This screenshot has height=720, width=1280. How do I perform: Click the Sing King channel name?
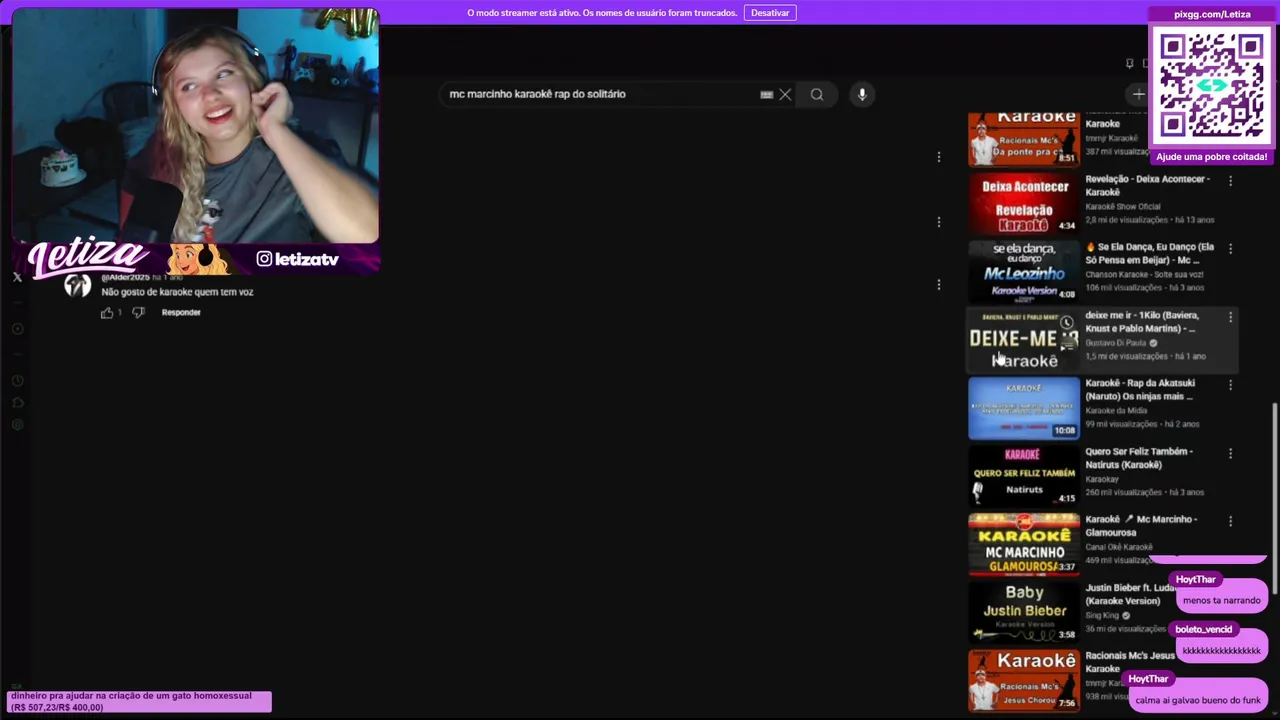[x=1102, y=615]
